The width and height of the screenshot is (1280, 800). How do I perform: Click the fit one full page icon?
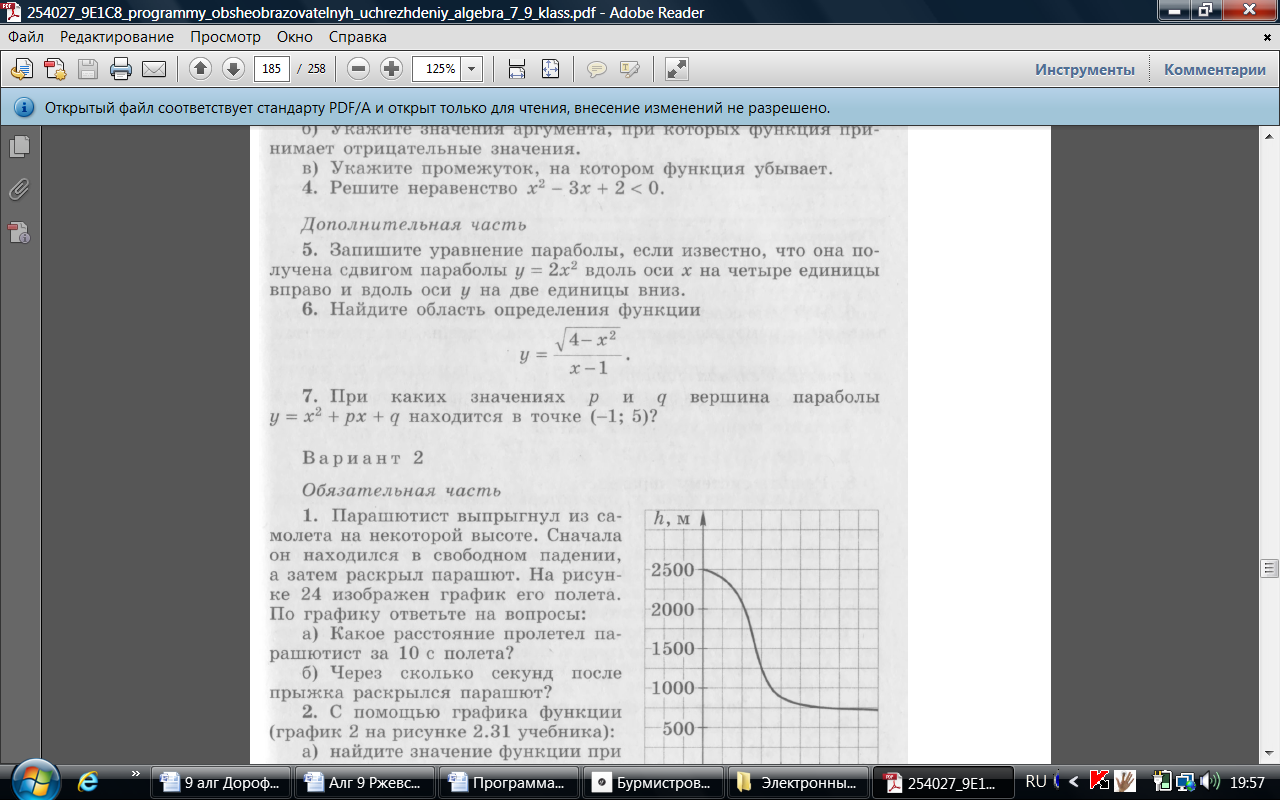[x=550, y=69]
